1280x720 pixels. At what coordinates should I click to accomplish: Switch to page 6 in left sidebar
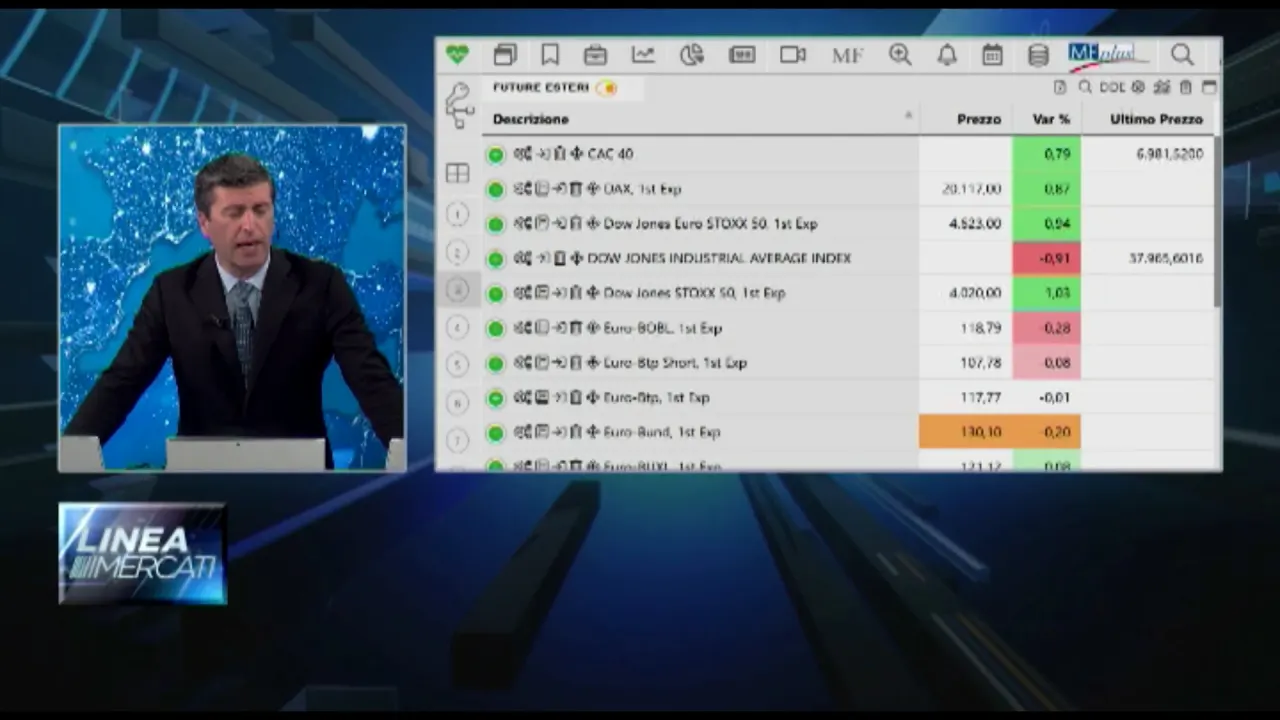[x=457, y=402]
